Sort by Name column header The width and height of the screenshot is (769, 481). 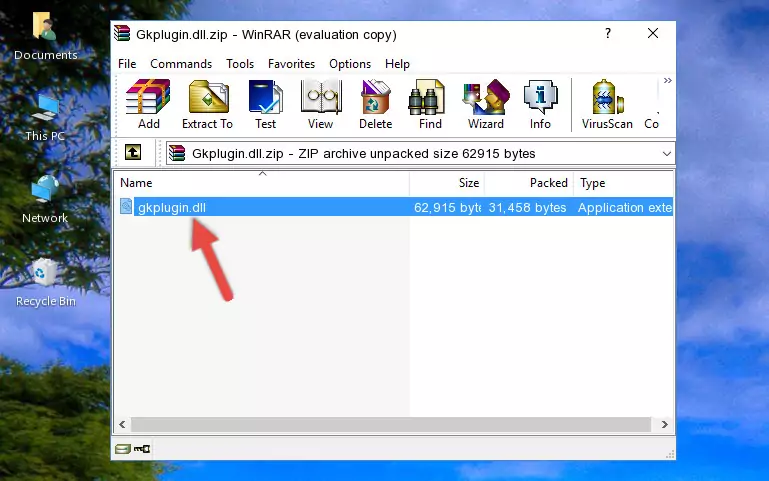click(x=262, y=183)
